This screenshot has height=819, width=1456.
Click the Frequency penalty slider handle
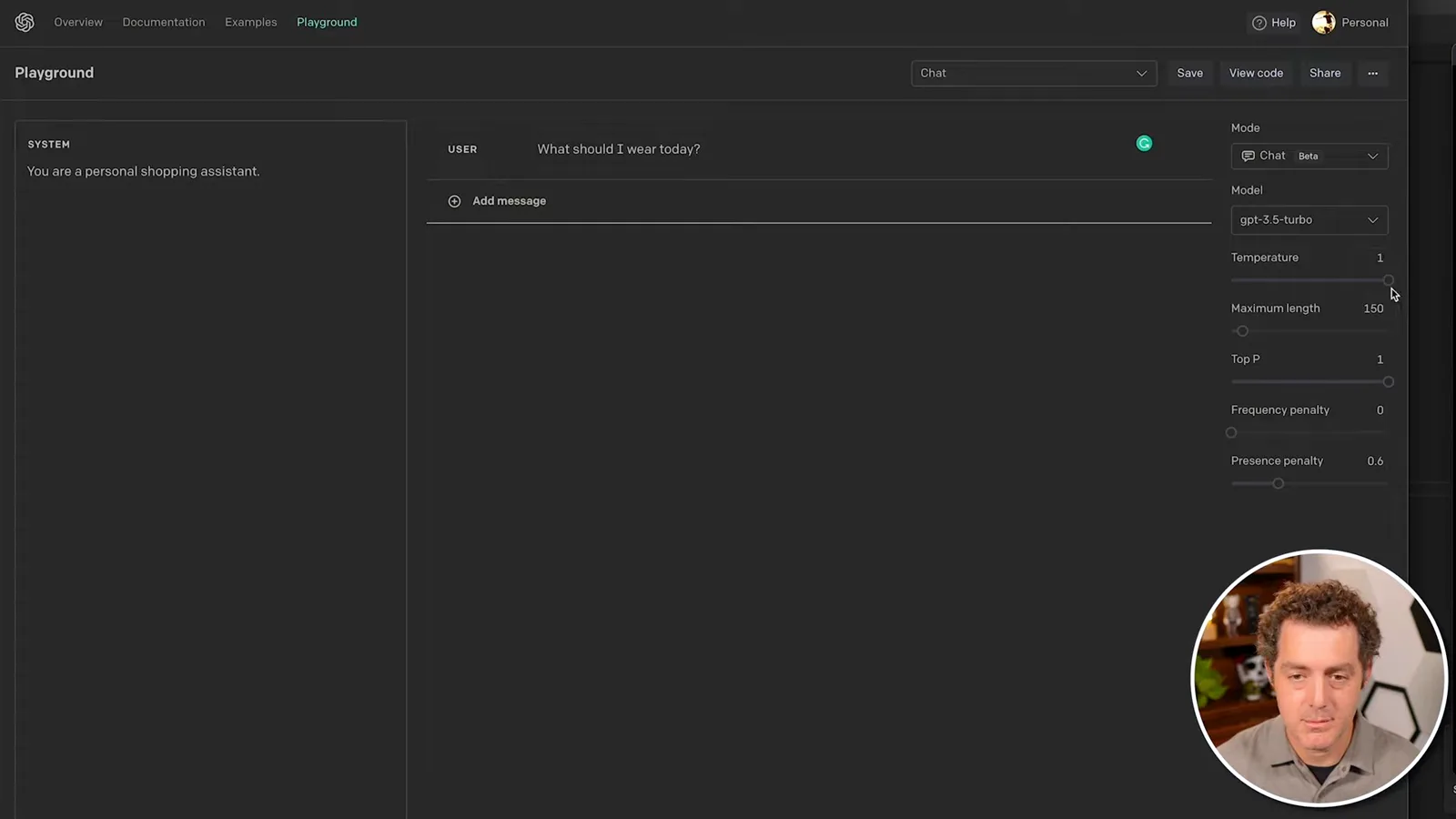1231,433
